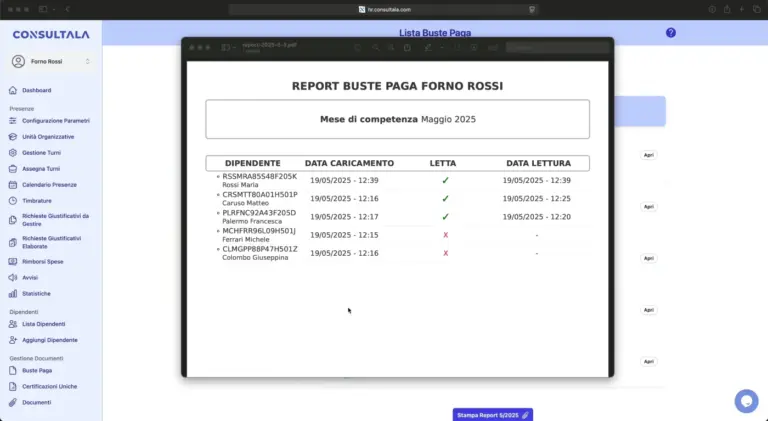The width and height of the screenshot is (768, 421).
Task: Click fiscal code RSSMRA85S48F205K
Action: click(260, 176)
